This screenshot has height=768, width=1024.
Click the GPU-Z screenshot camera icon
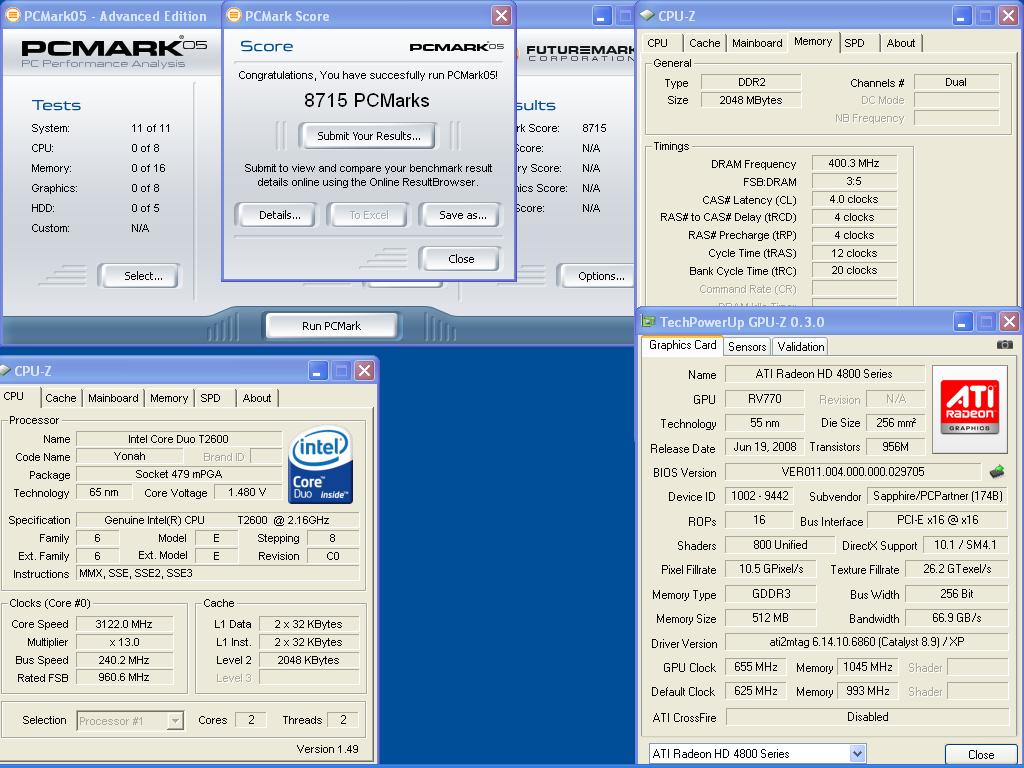coord(1004,345)
